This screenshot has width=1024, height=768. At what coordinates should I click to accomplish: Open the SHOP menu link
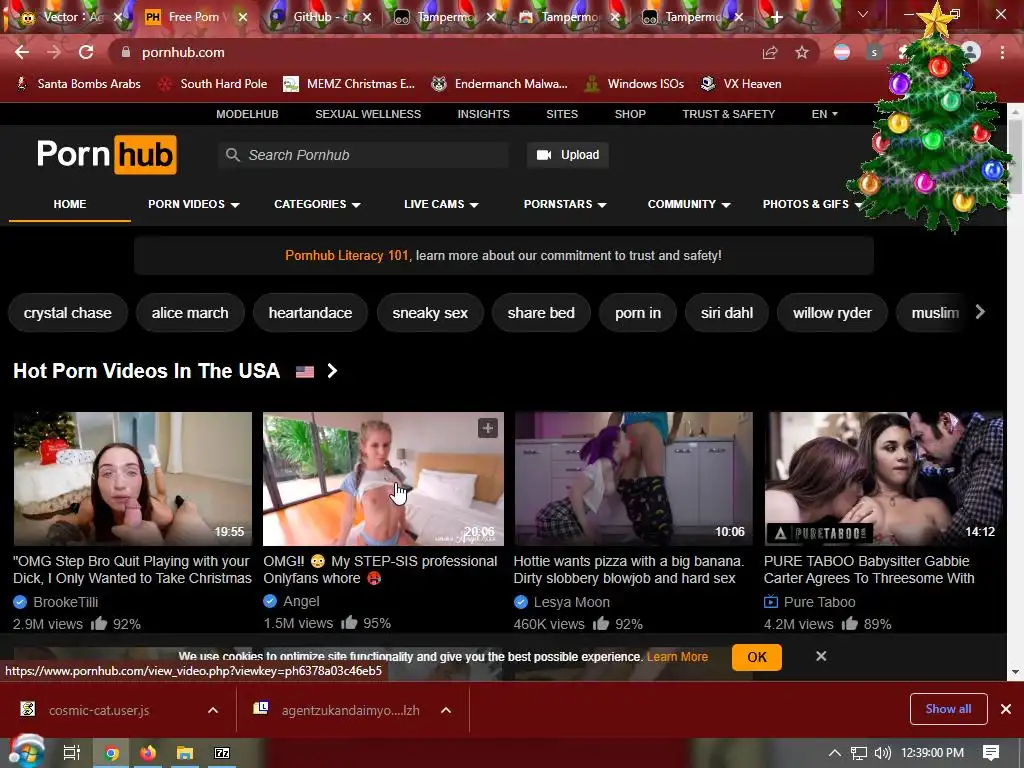[630, 114]
